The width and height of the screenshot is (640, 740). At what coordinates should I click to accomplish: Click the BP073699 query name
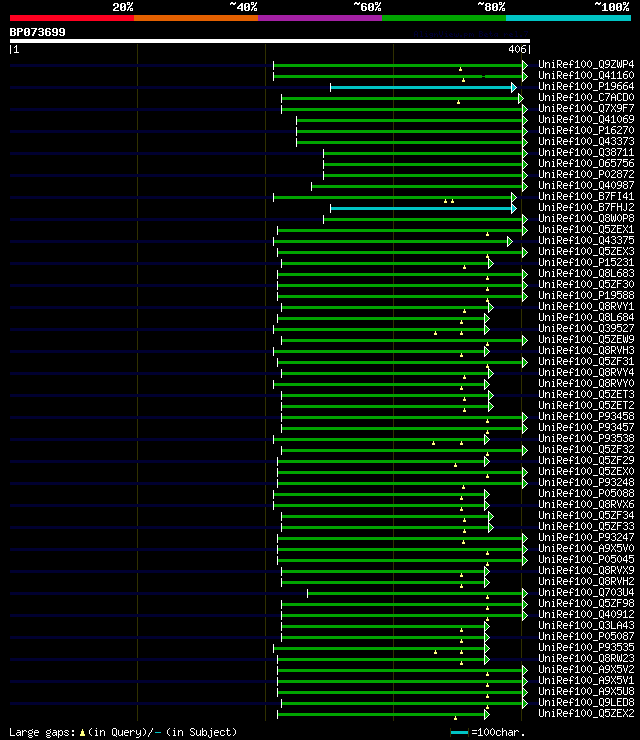[x=37, y=32]
